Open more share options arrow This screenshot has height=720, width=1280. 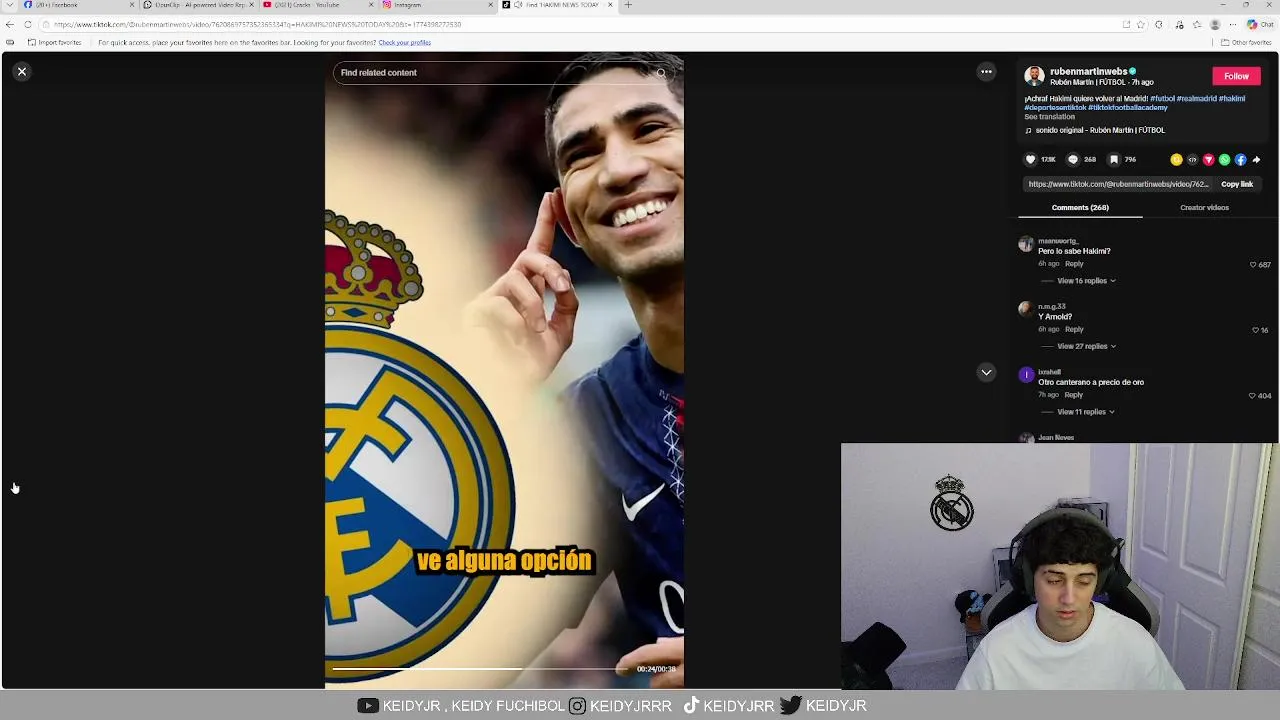click(1256, 159)
